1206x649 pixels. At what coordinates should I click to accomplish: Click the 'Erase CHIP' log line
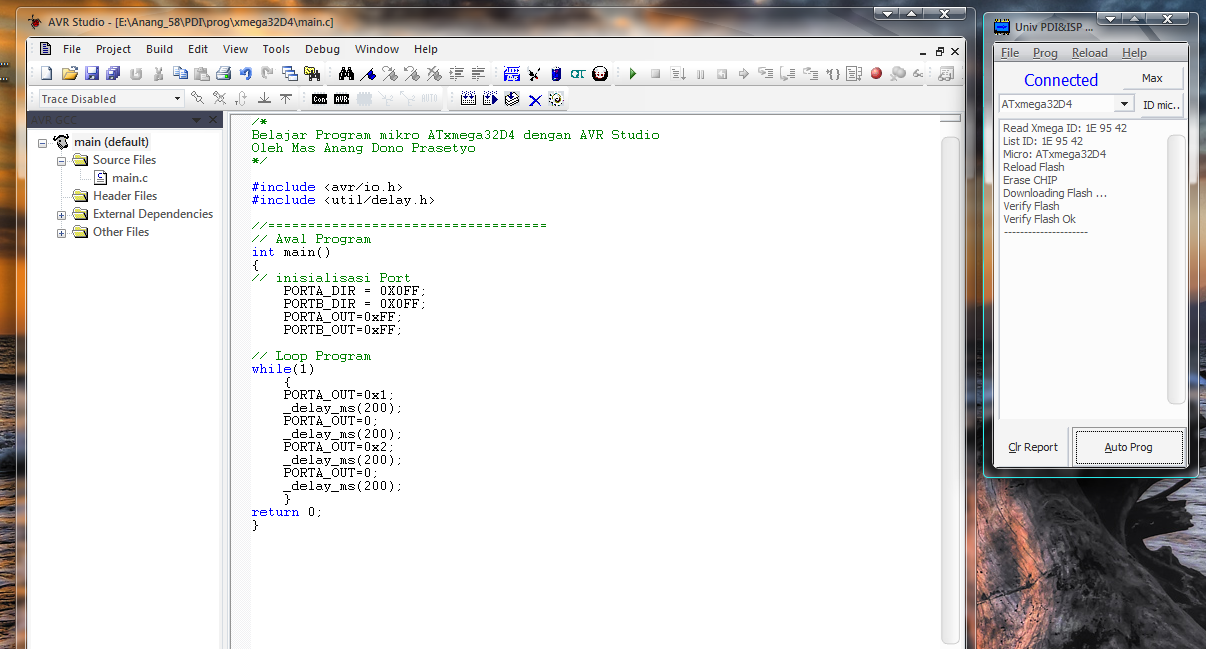pos(1030,180)
